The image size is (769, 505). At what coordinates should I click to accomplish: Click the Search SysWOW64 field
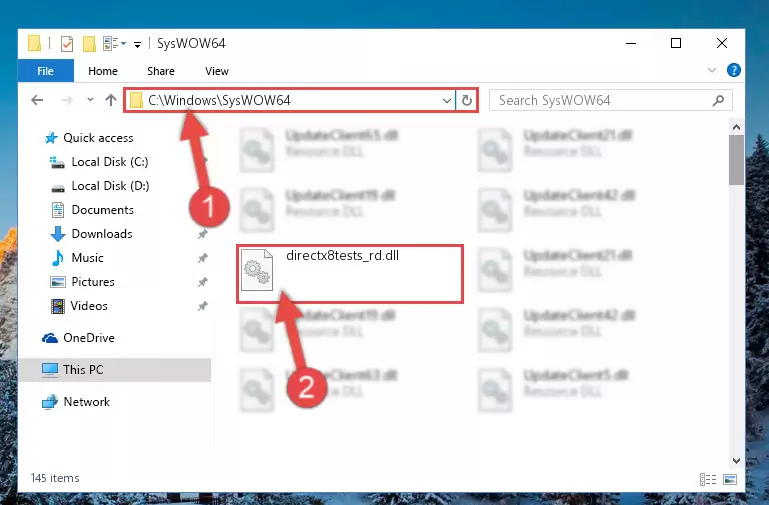[x=611, y=101]
